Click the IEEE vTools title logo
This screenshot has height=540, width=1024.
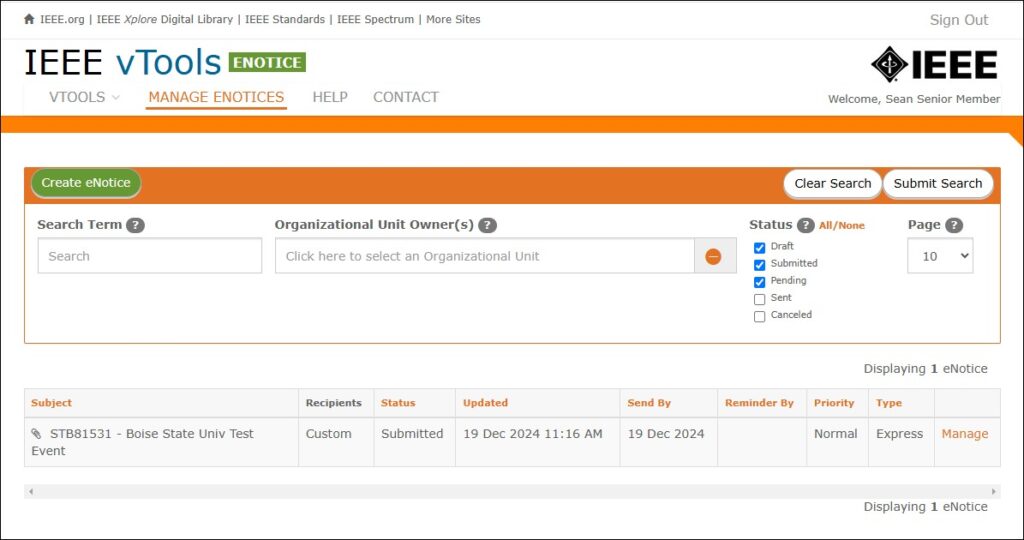[x=123, y=63]
